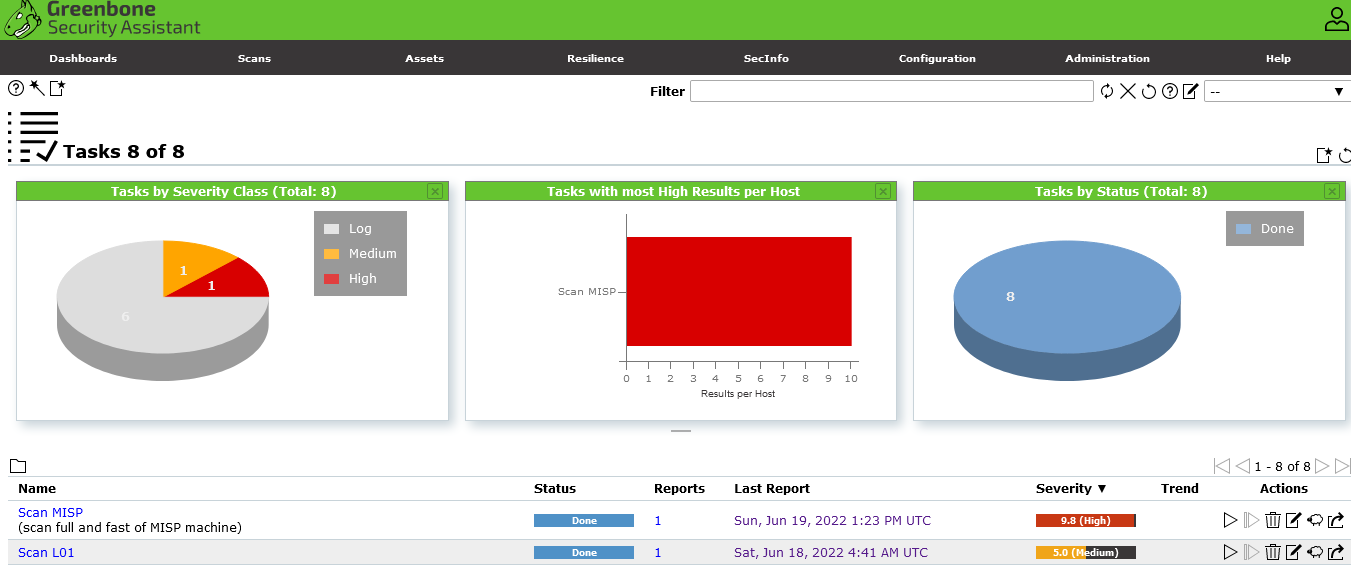This screenshot has height=565, width=1351.
Task: Open the Scan MISP task link
Action: click(x=50, y=512)
